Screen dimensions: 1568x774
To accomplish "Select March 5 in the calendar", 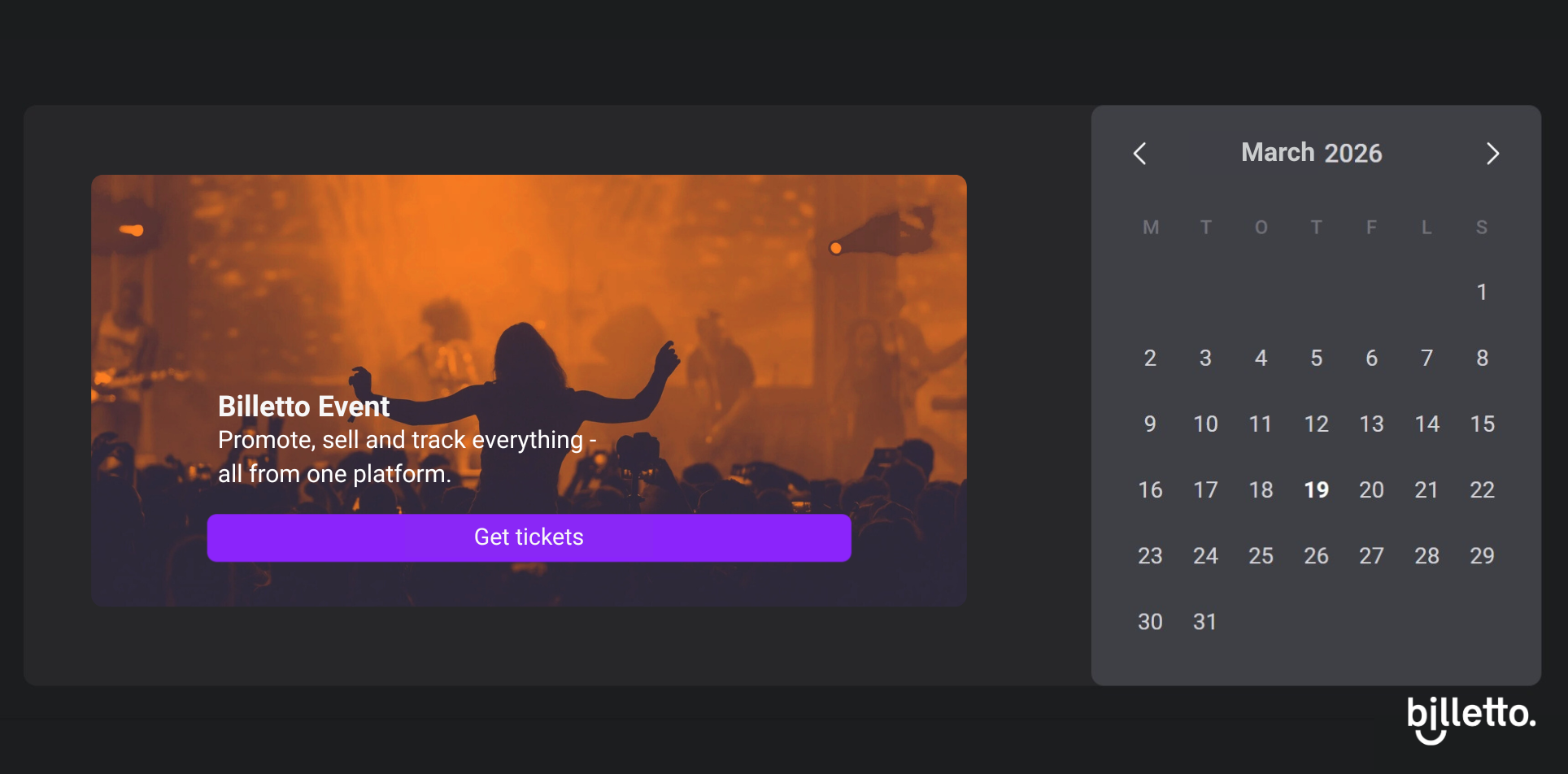I will point(1317,358).
